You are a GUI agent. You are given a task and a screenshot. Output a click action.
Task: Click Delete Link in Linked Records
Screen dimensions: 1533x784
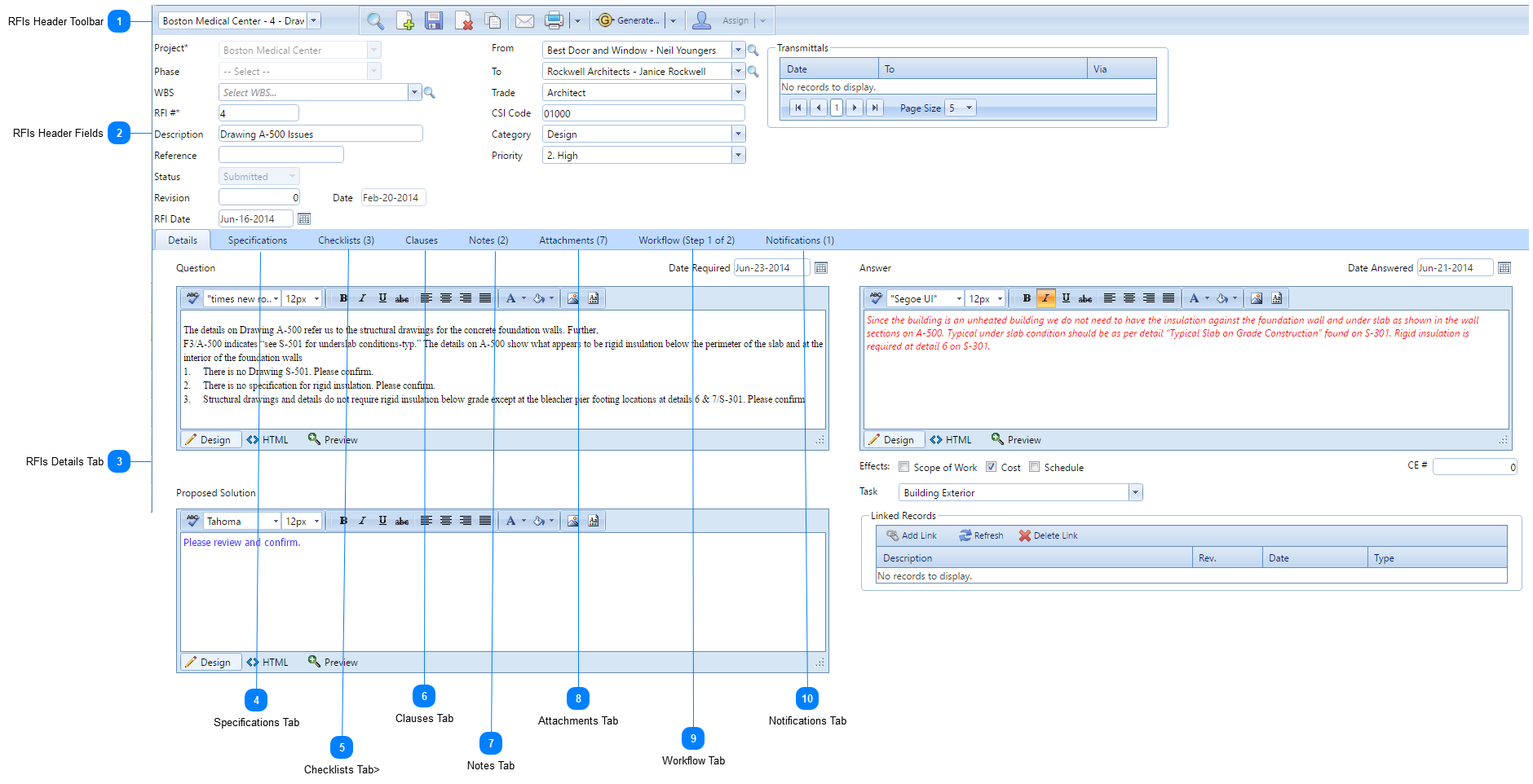(1048, 535)
